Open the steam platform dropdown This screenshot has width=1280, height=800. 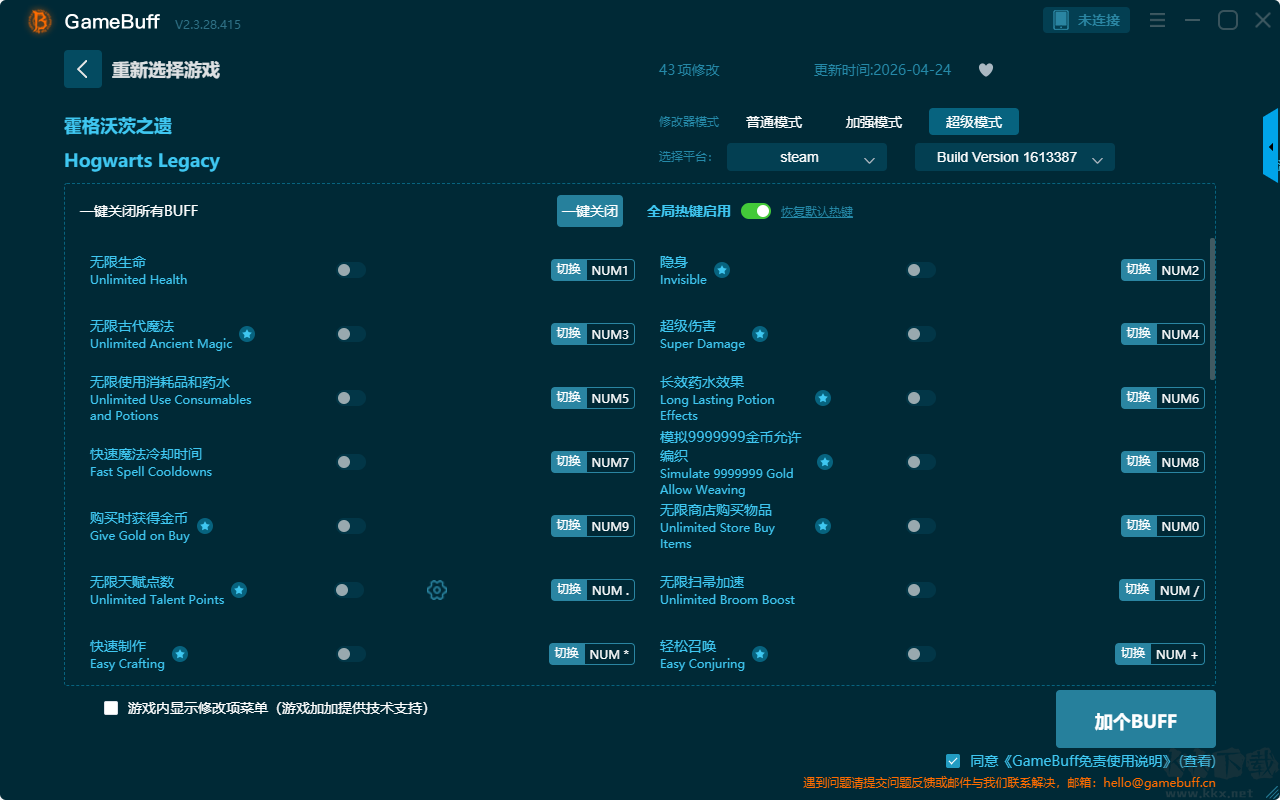tap(807, 157)
